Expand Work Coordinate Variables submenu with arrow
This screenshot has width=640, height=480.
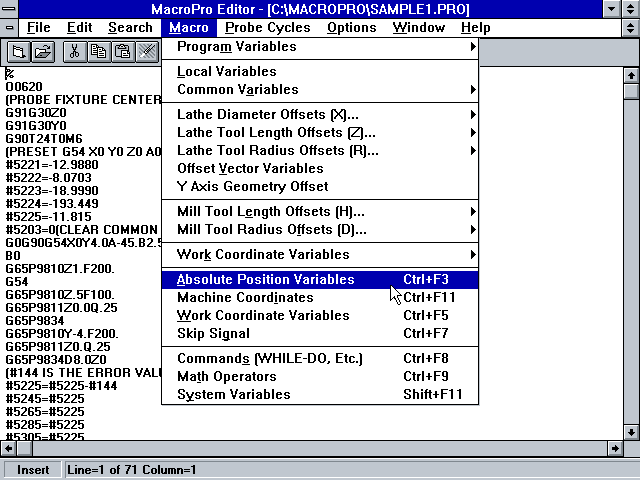320,254
